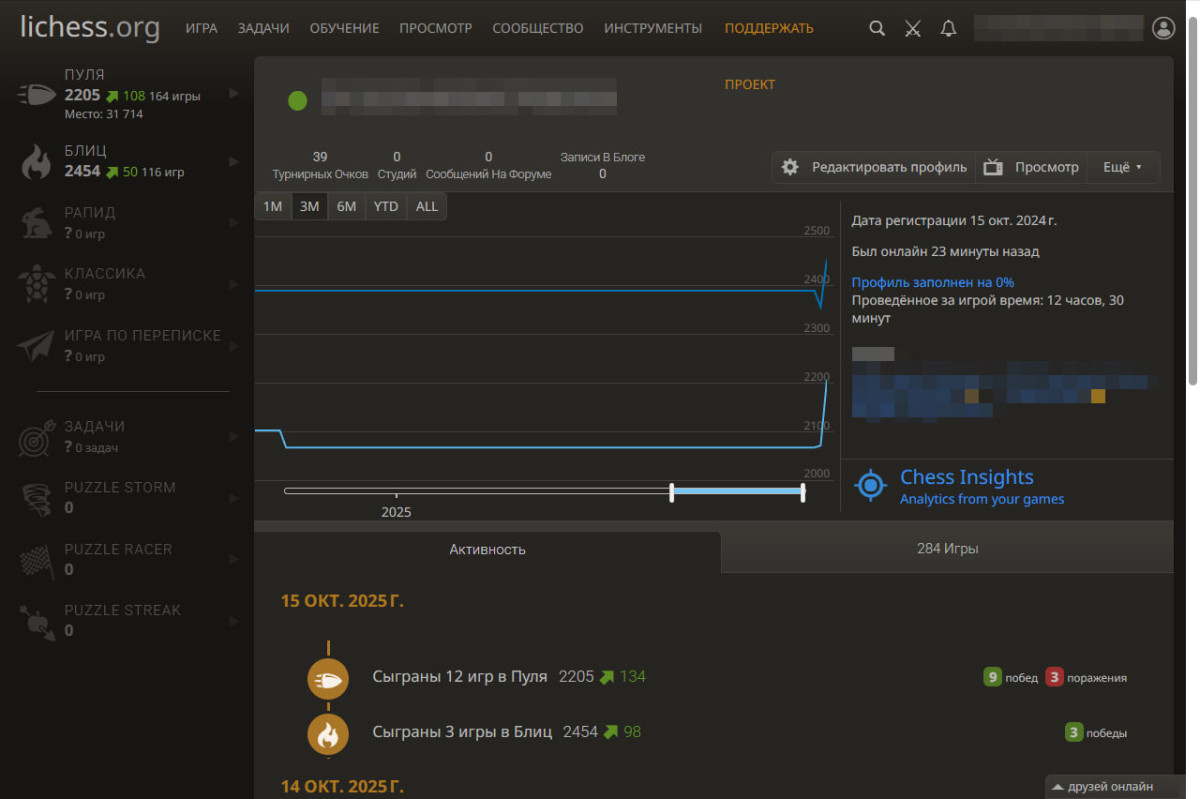Viewport: 1200px width, 799px height.
Task: Select the 1M chart range
Action: click(x=272, y=207)
